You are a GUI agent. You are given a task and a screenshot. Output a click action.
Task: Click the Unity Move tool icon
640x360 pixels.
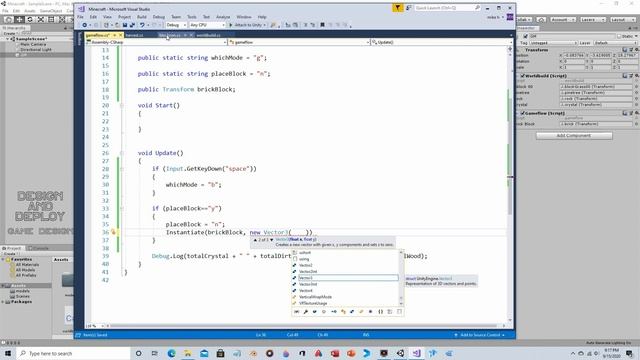click(x=19, y=19)
